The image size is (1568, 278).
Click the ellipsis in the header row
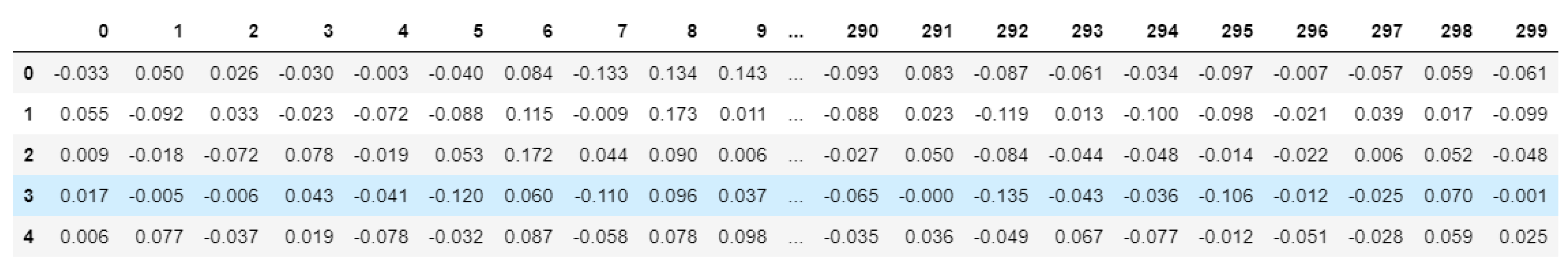pos(795,31)
